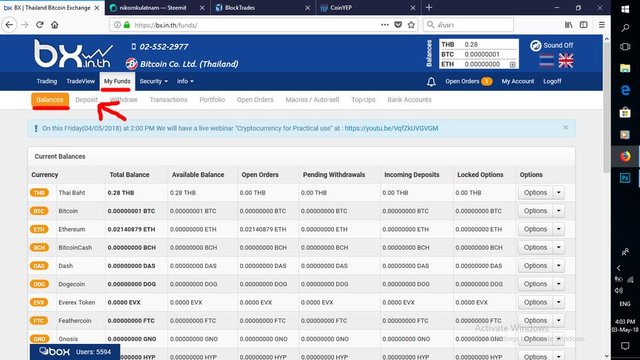Click the FTC currency badge

tap(39, 321)
